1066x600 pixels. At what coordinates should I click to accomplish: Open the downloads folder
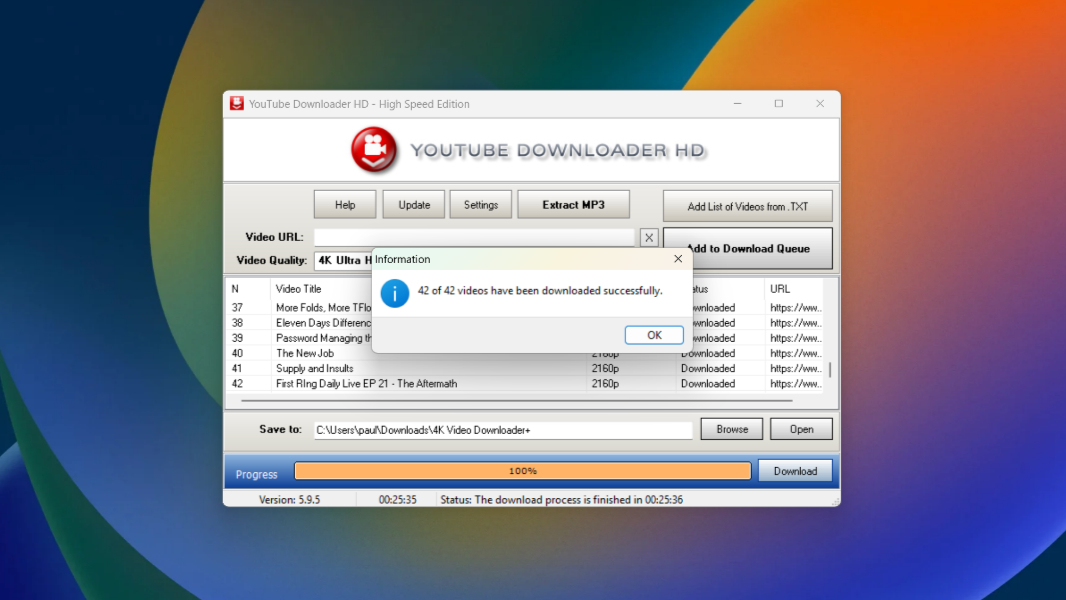click(x=801, y=429)
